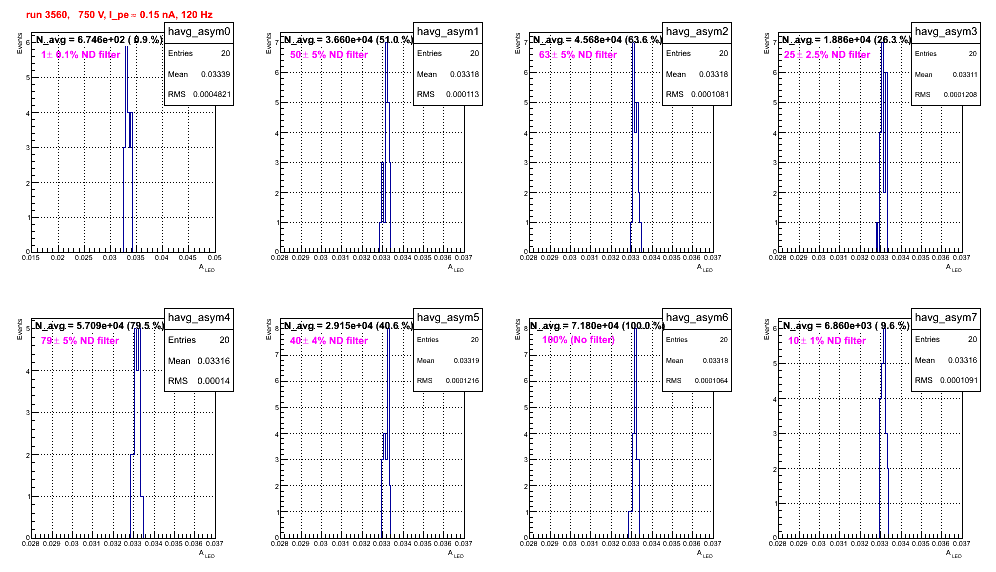
Task: Click the N_avg = 4.568e+04 label
Action: [x=597, y=39]
